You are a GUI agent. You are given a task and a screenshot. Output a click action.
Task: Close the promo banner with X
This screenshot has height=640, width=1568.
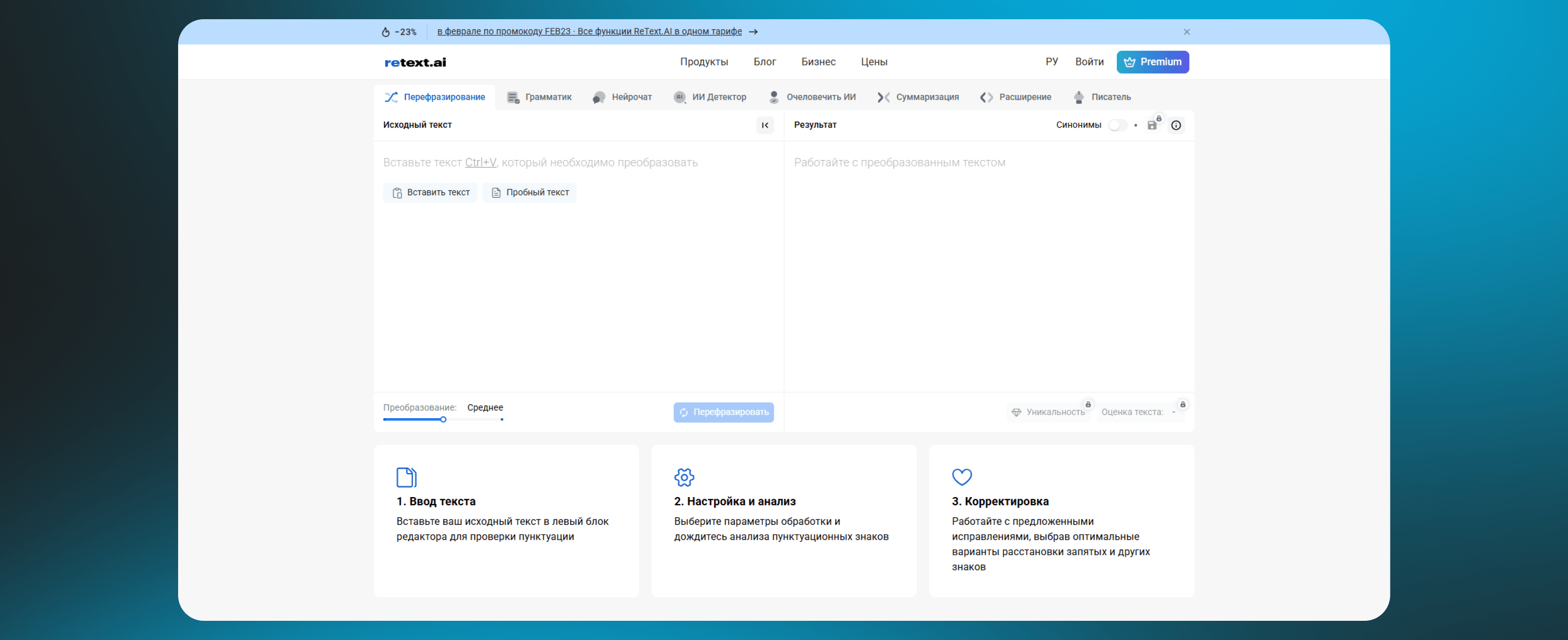click(x=1186, y=31)
